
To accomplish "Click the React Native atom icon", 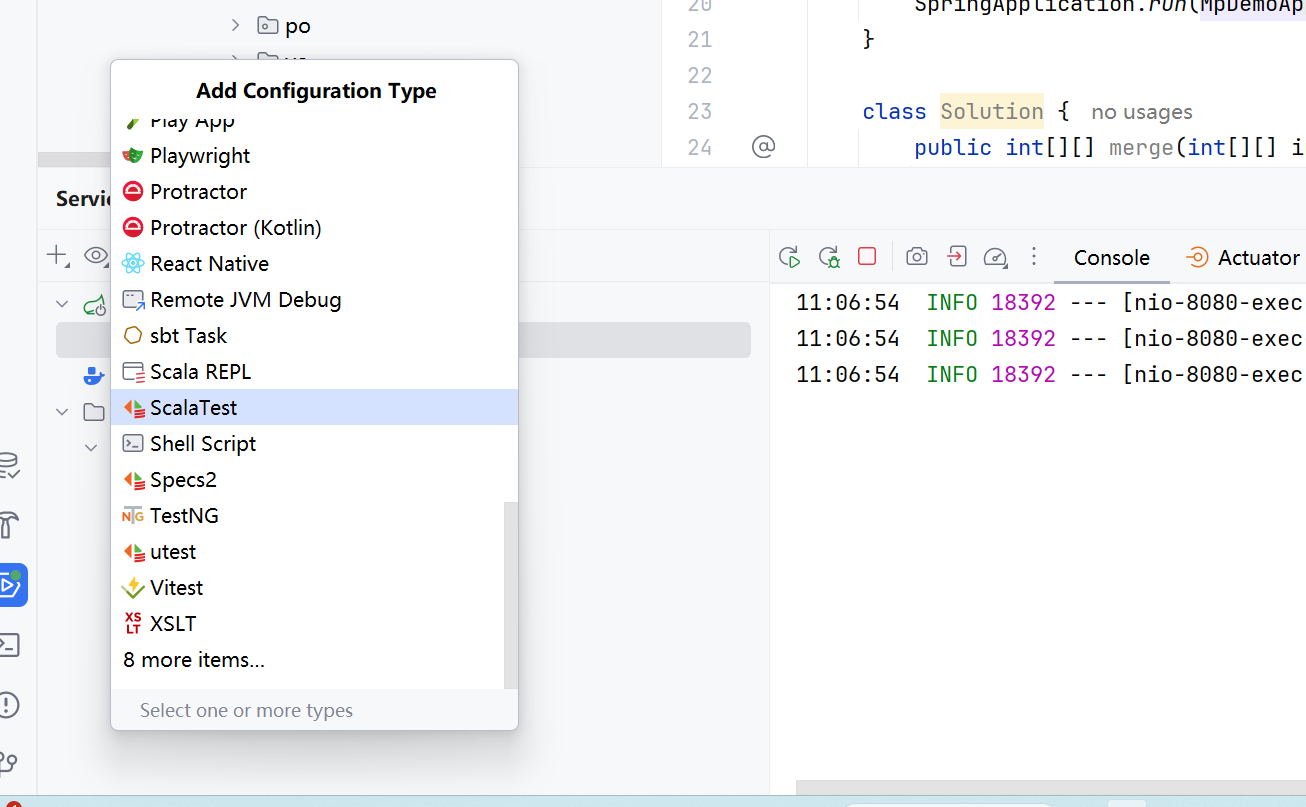I will pyautogui.click(x=133, y=264).
